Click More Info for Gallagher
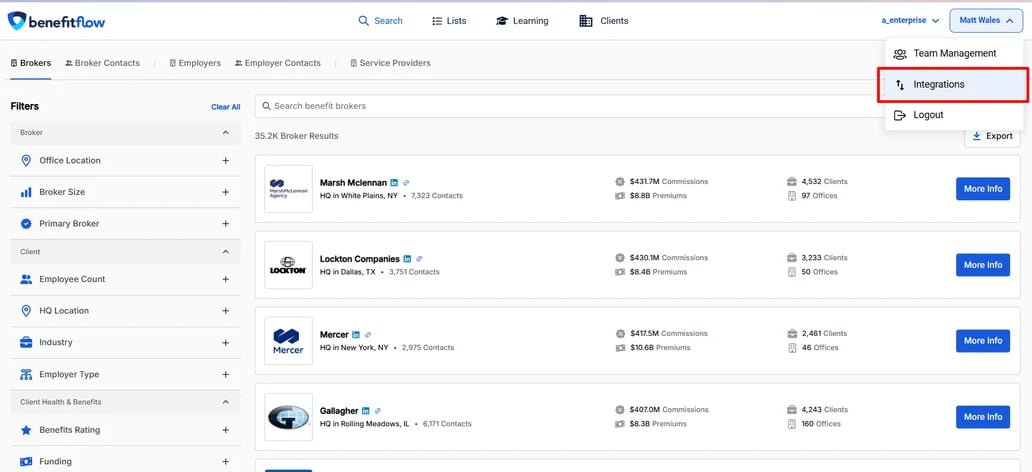Image resolution: width=1032 pixels, height=472 pixels. pos(983,417)
